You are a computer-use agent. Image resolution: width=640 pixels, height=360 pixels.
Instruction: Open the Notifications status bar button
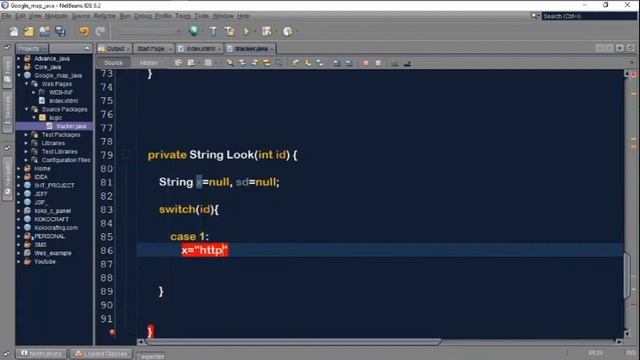coord(41,353)
